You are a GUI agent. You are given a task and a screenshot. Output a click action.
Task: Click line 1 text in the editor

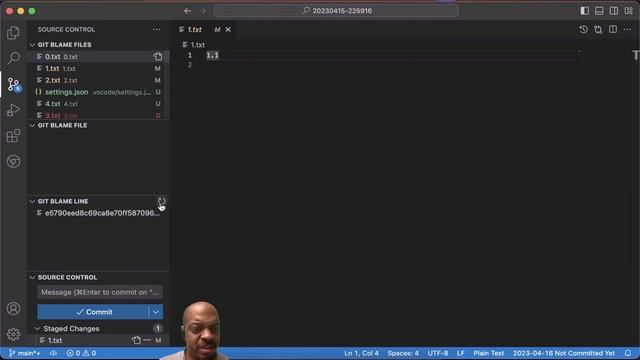[212, 55]
